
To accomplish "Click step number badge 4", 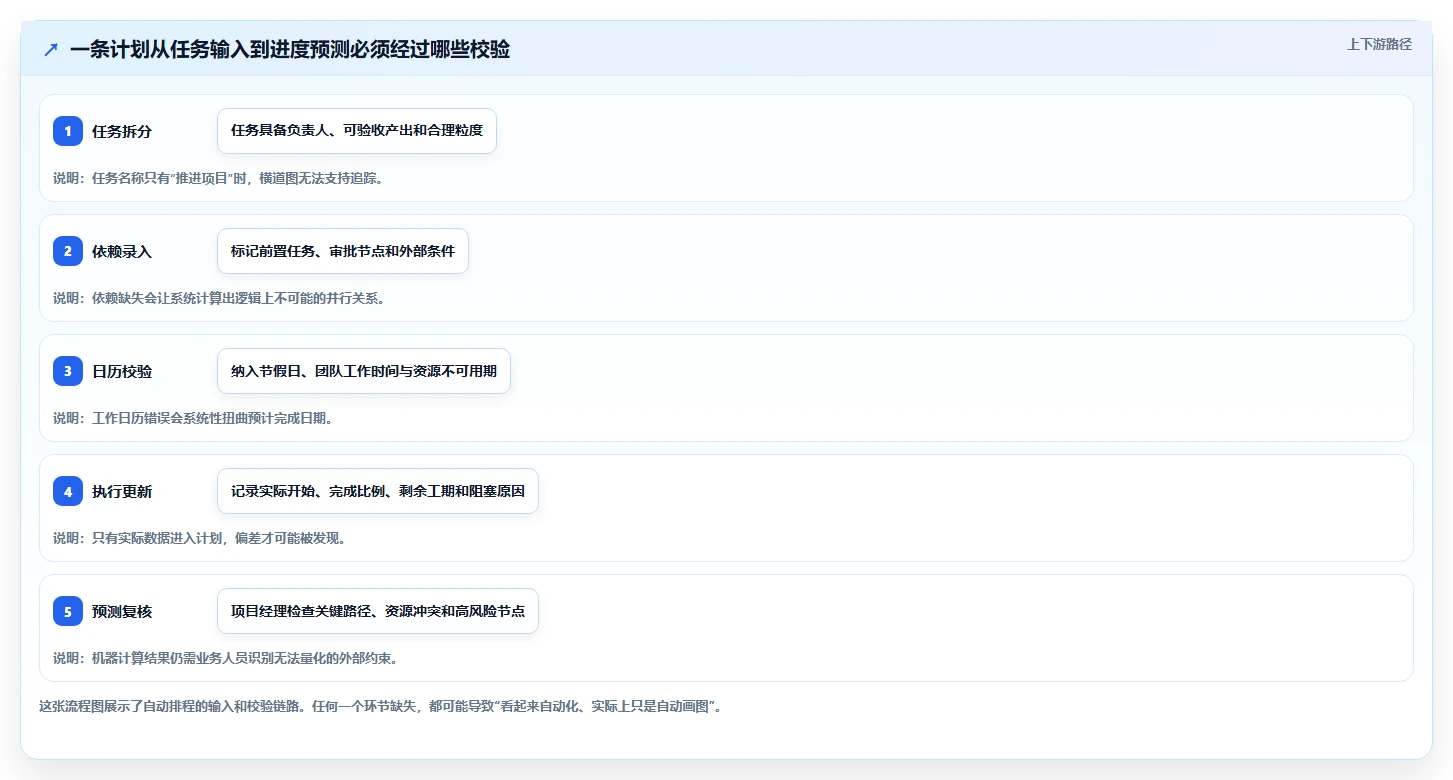I will 68,491.
